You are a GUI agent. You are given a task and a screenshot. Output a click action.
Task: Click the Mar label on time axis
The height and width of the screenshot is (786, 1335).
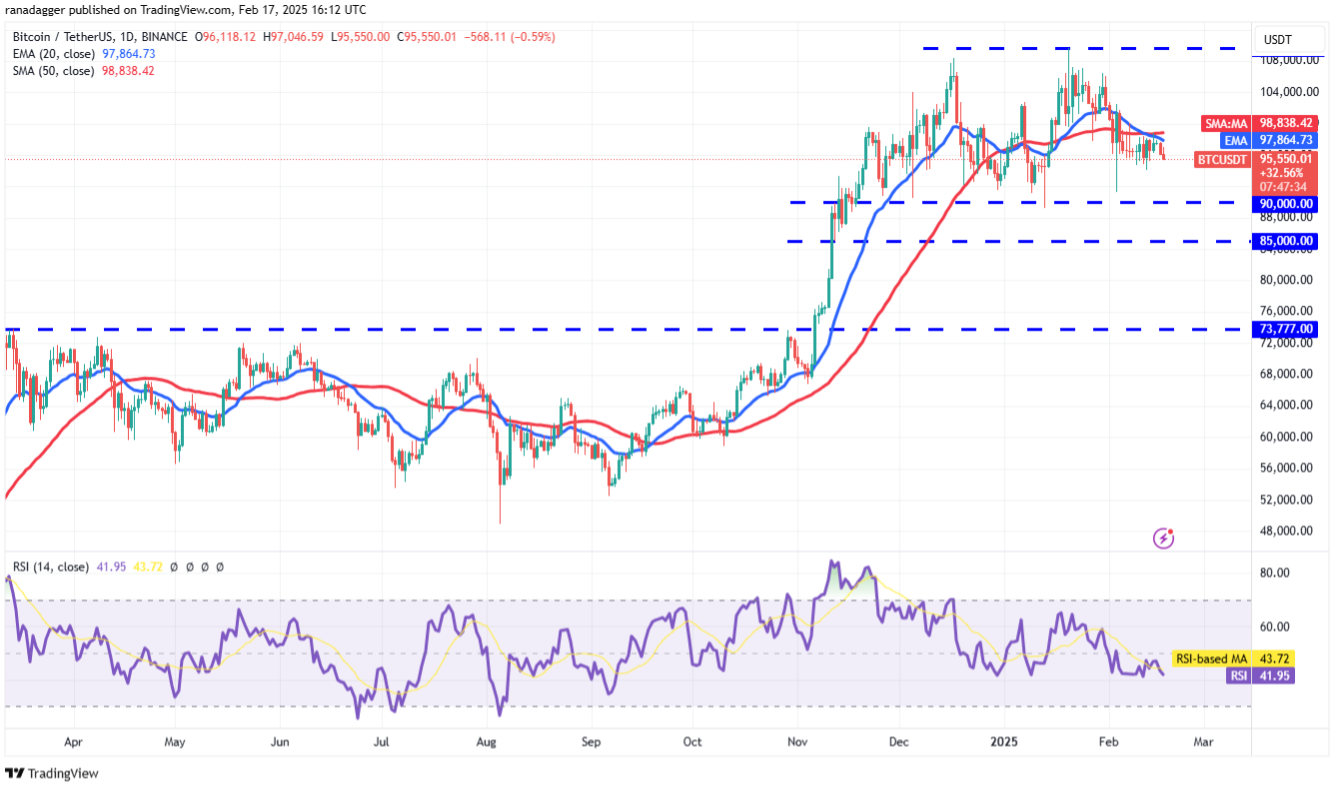(x=1204, y=743)
